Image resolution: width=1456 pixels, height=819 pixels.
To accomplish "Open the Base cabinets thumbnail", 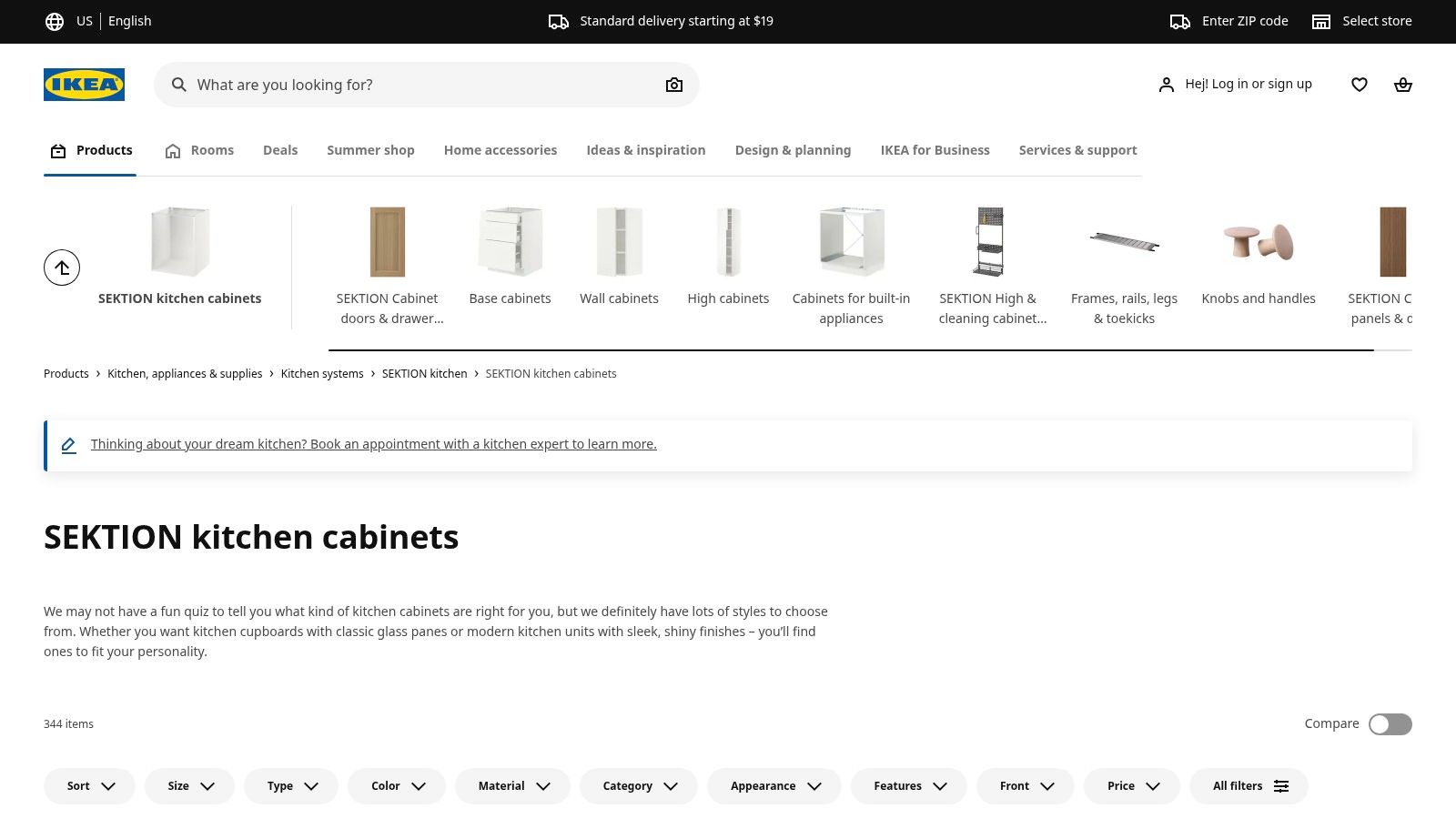I will pyautogui.click(x=511, y=242).
